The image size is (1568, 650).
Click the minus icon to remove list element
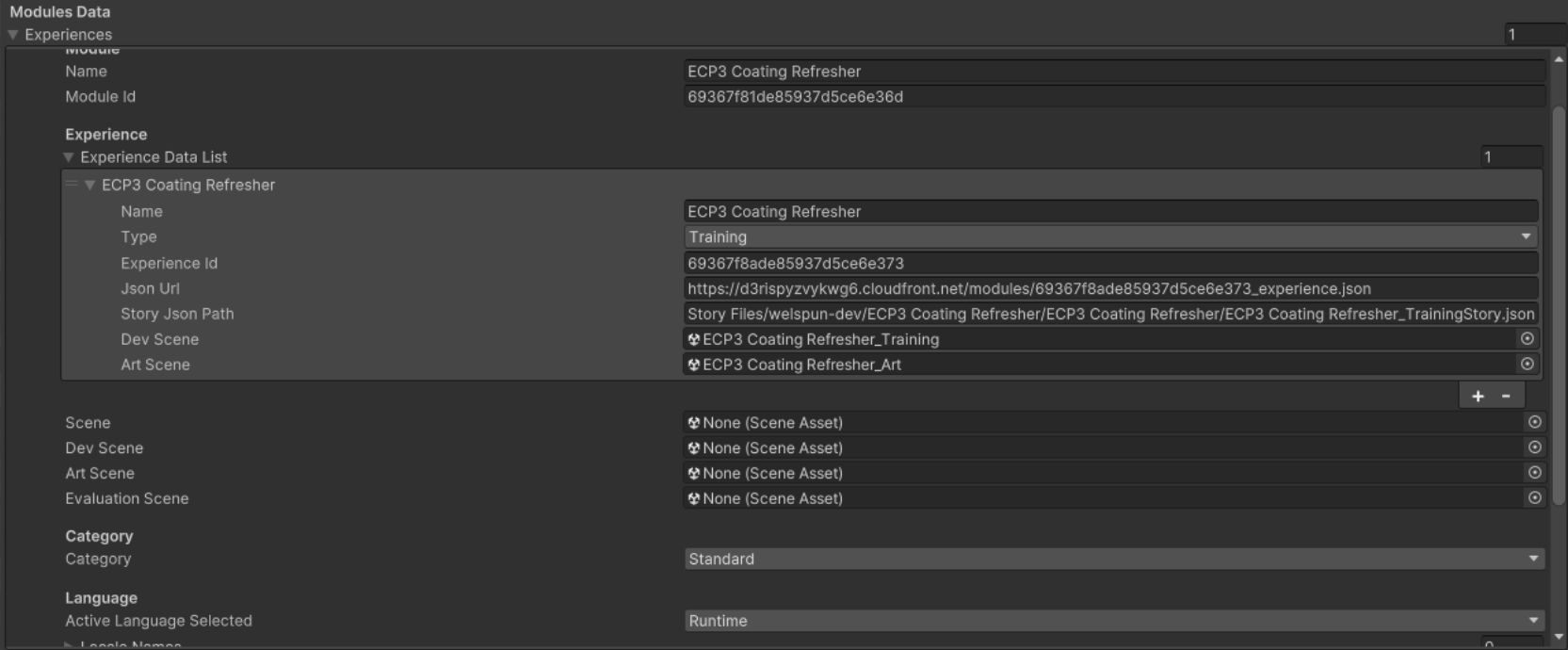[1506, 397]
